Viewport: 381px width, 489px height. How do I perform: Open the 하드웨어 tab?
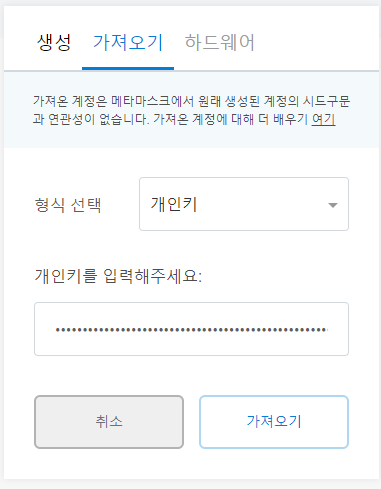220,43
